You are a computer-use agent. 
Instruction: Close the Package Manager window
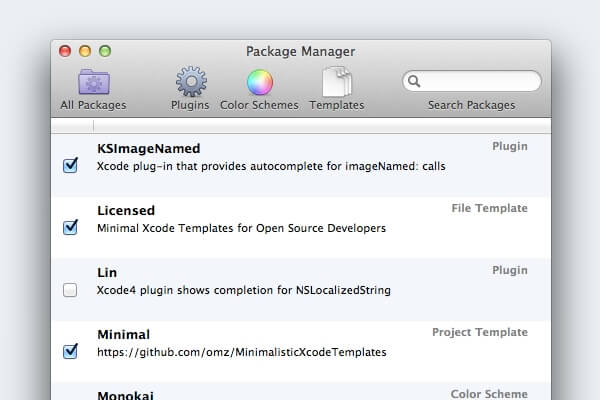pyautogui.click(x=66, y=51)
